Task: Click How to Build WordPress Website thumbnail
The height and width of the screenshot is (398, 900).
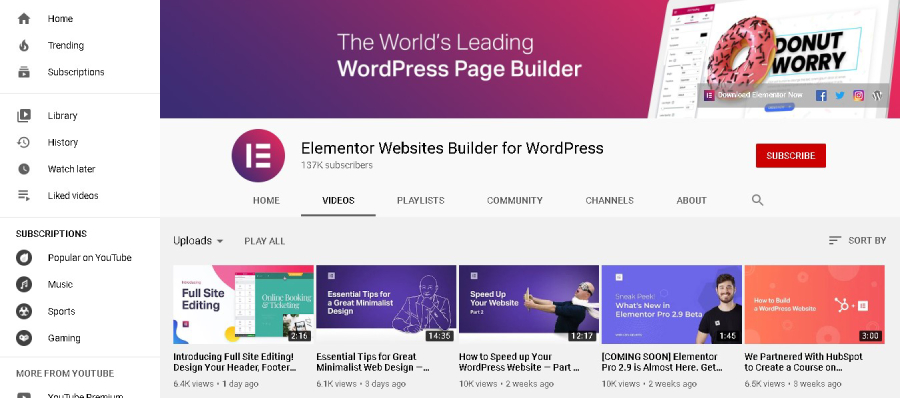Action: [814, 304]
